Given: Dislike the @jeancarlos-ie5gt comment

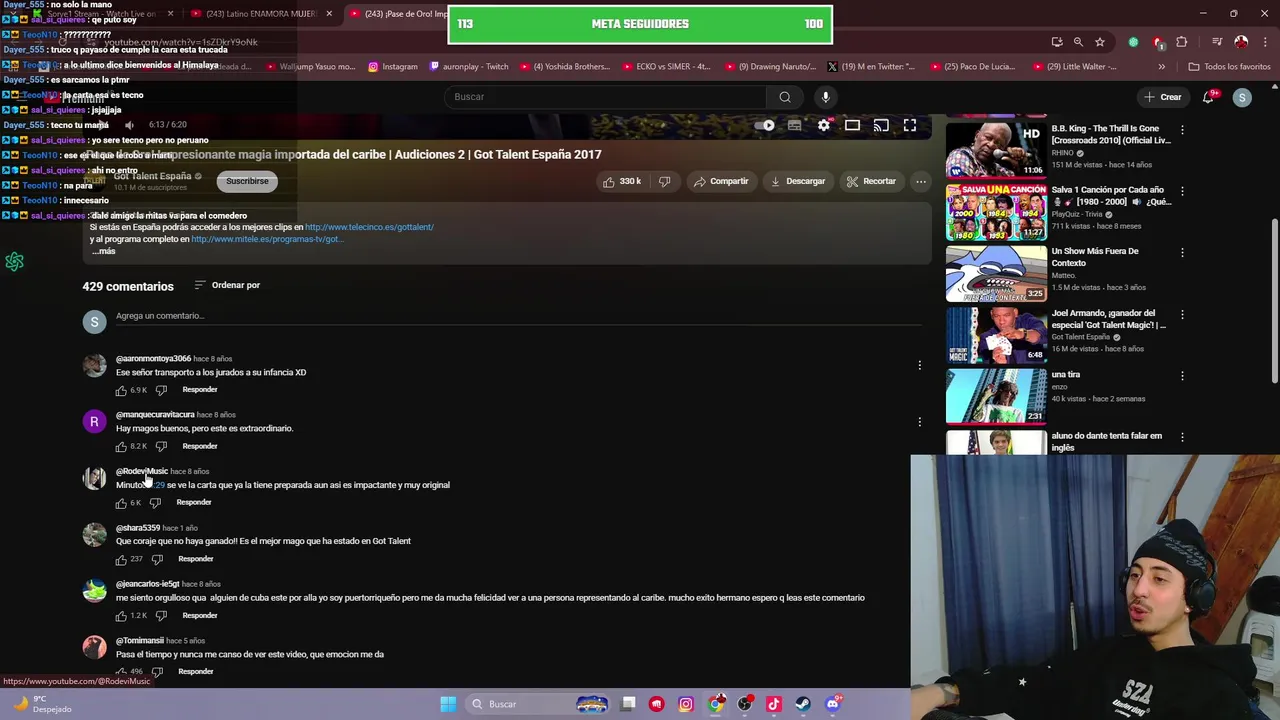Looking at the screenshot, I should 161,615.
